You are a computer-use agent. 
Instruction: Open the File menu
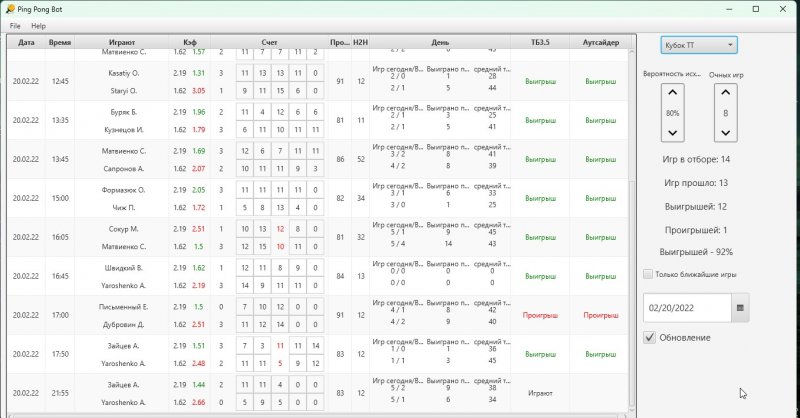(x=15, y=25)
